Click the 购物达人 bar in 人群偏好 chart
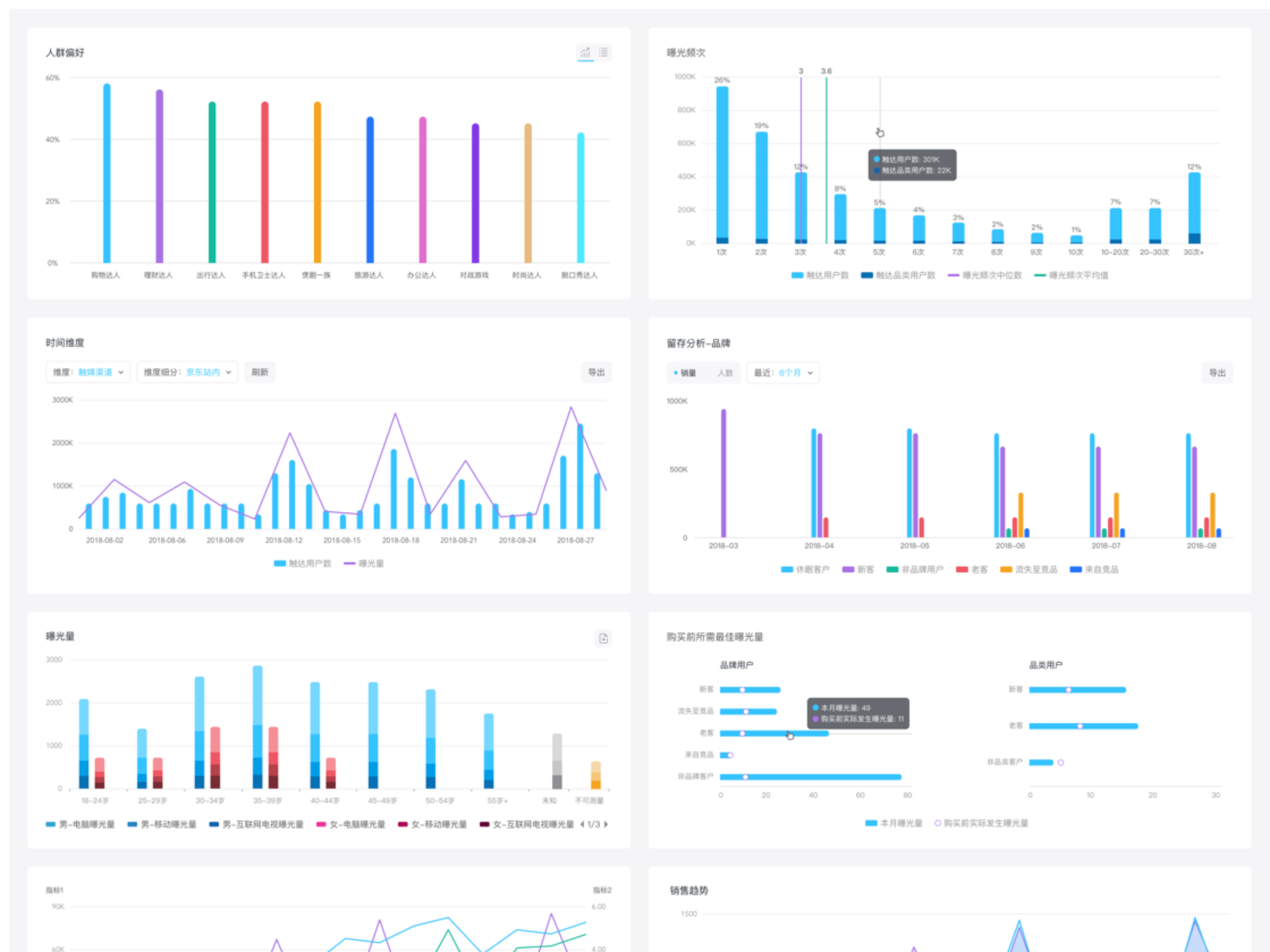 point(107,174)
